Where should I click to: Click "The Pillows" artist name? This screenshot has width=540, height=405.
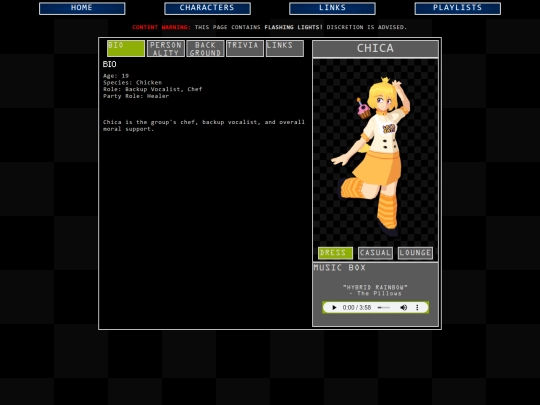[x=379, y=293]
